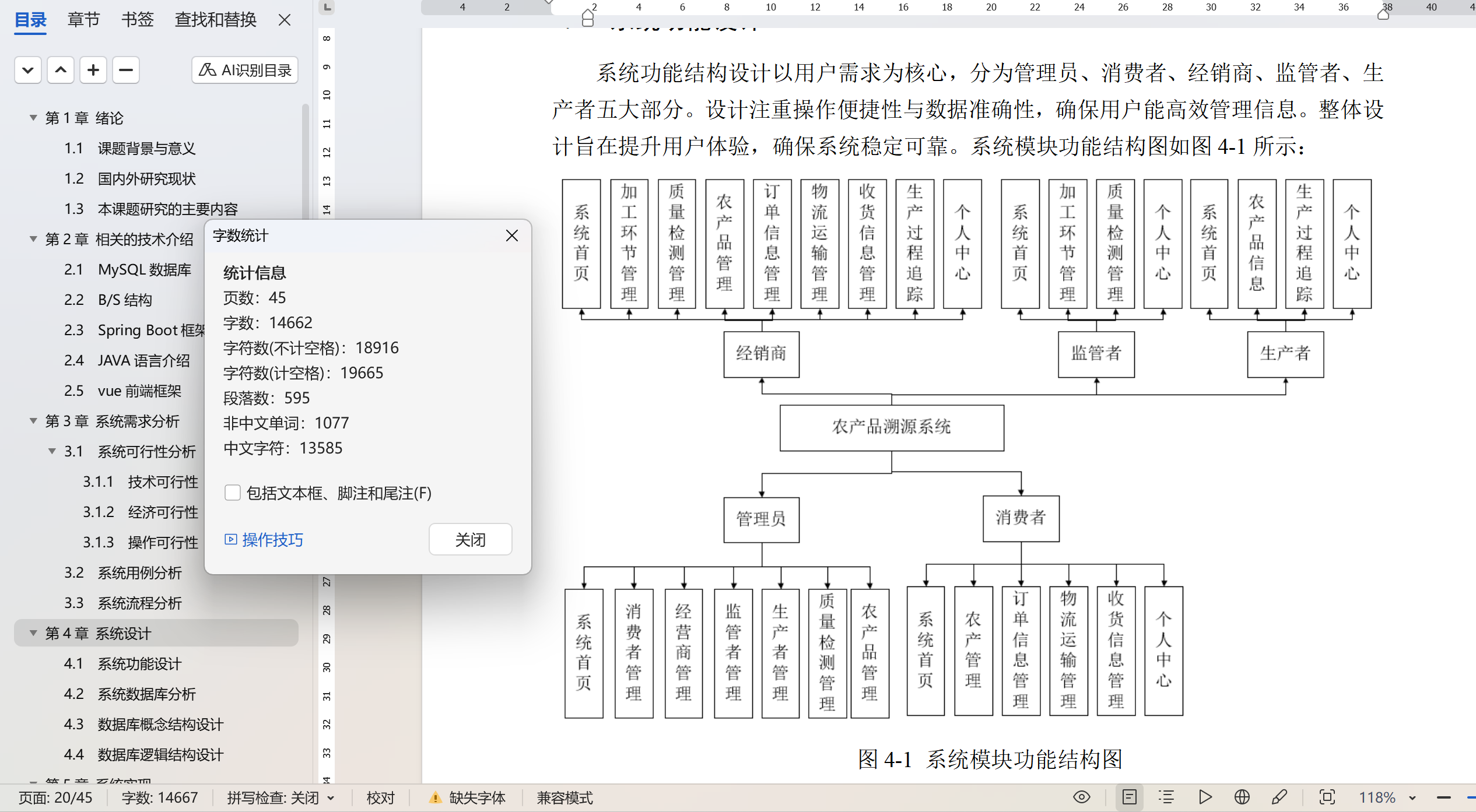Switch to page layout view icon

click(x=1130, y=797)
